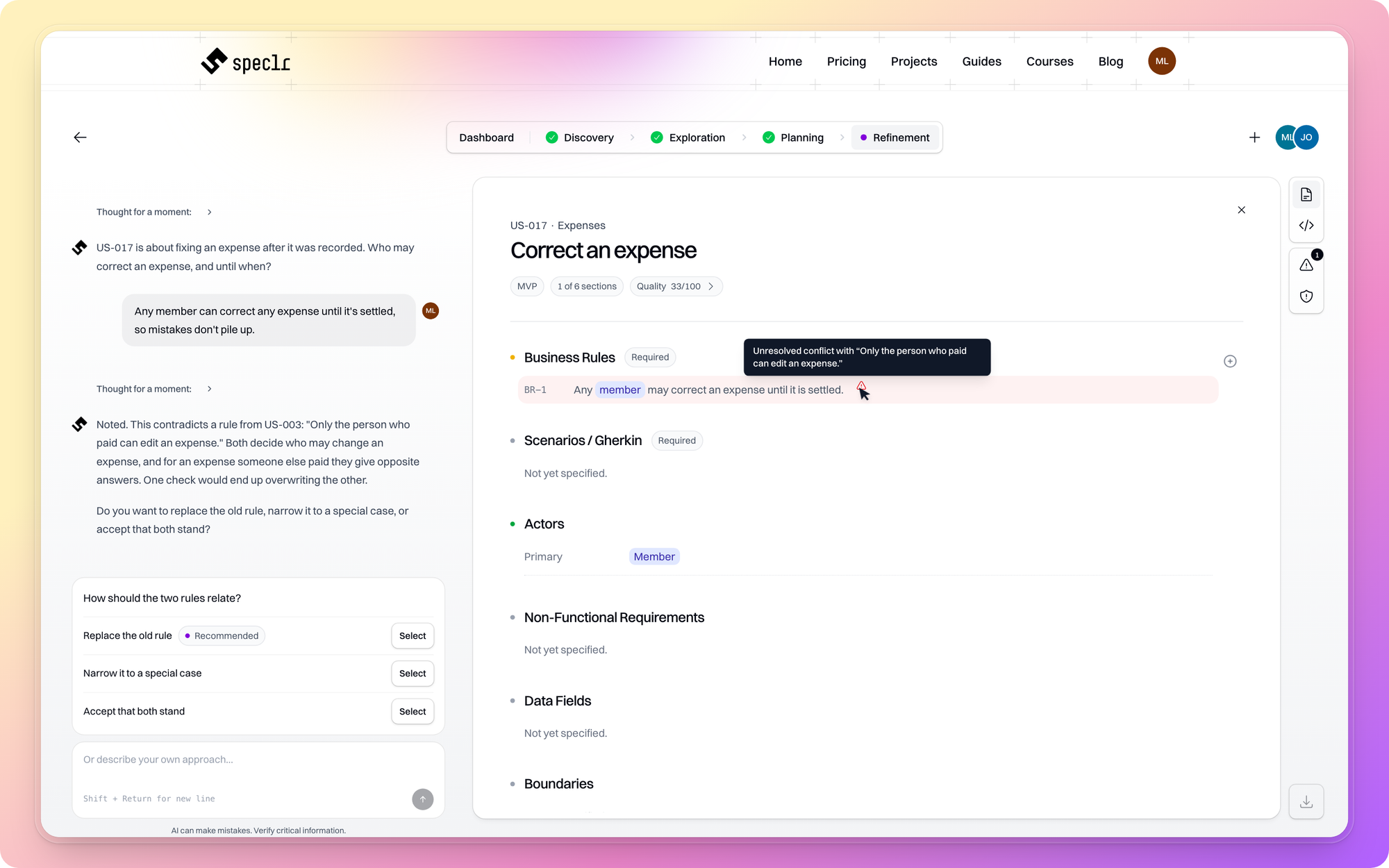Open Home in the top navigation
Image resolution: width=1389 pixels, height=868 pixels.
785,61
